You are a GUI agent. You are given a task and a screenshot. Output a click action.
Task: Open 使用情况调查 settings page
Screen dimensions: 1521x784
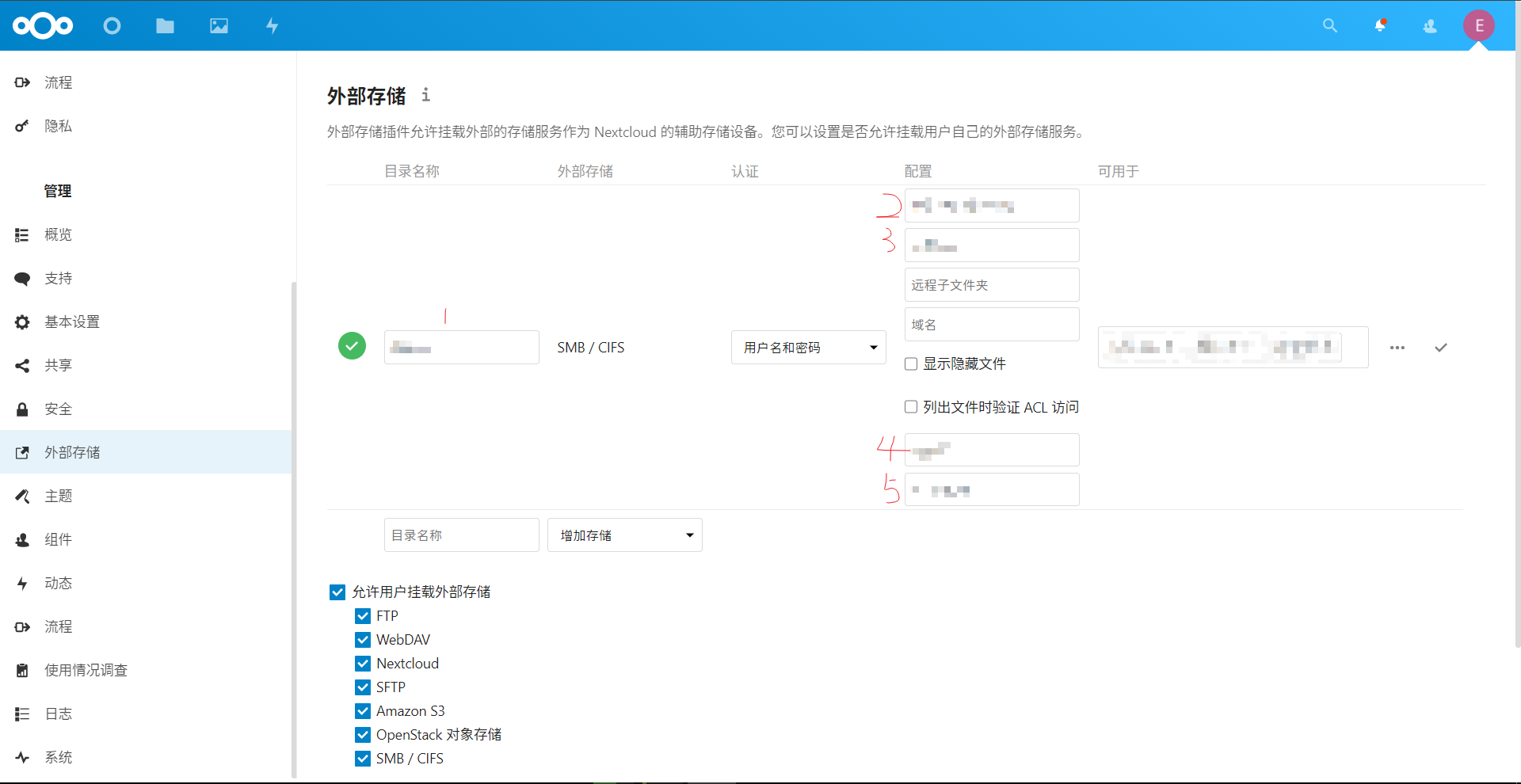coord(146,671)
